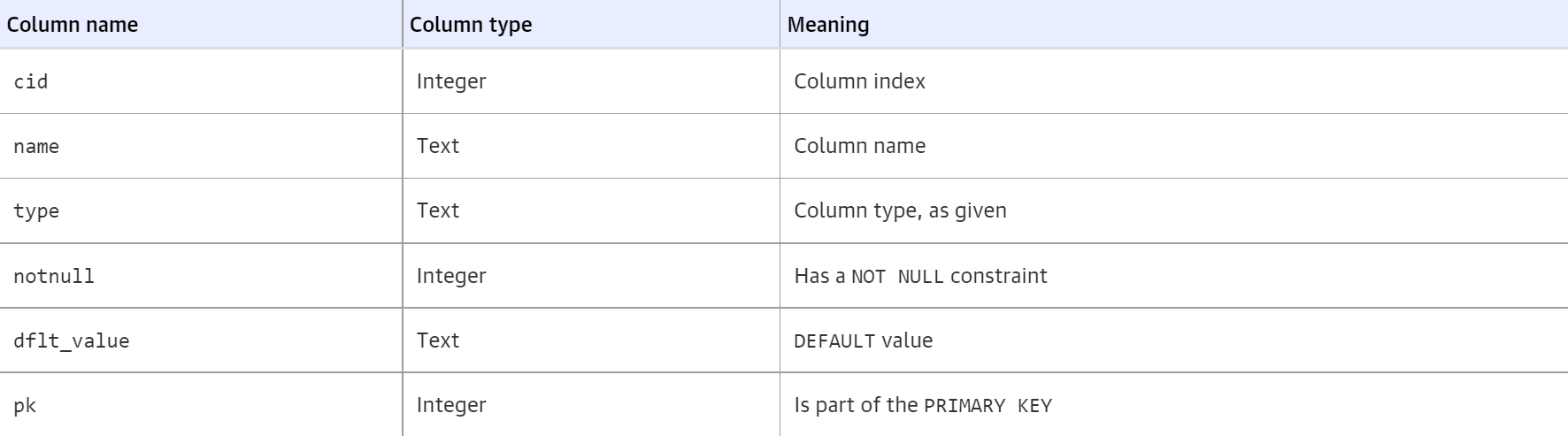Image resolution: width=1568 pixels, height=436 pixels.
Task: Click "Column type, as given" text
Action: (900, 210)
